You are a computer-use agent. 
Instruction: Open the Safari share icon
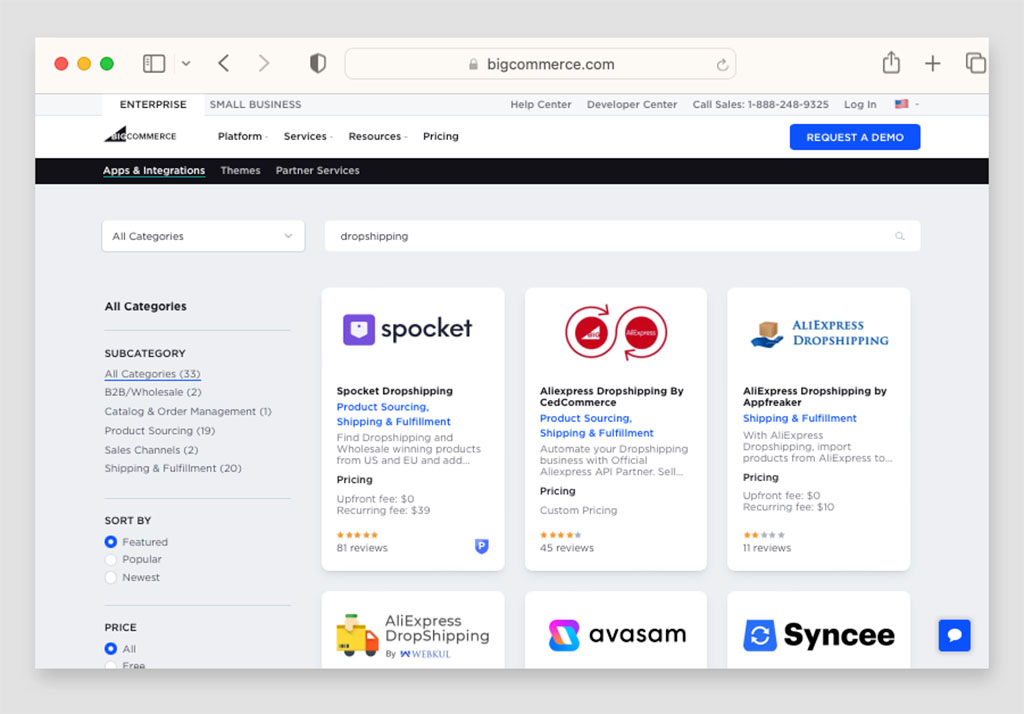891,63
